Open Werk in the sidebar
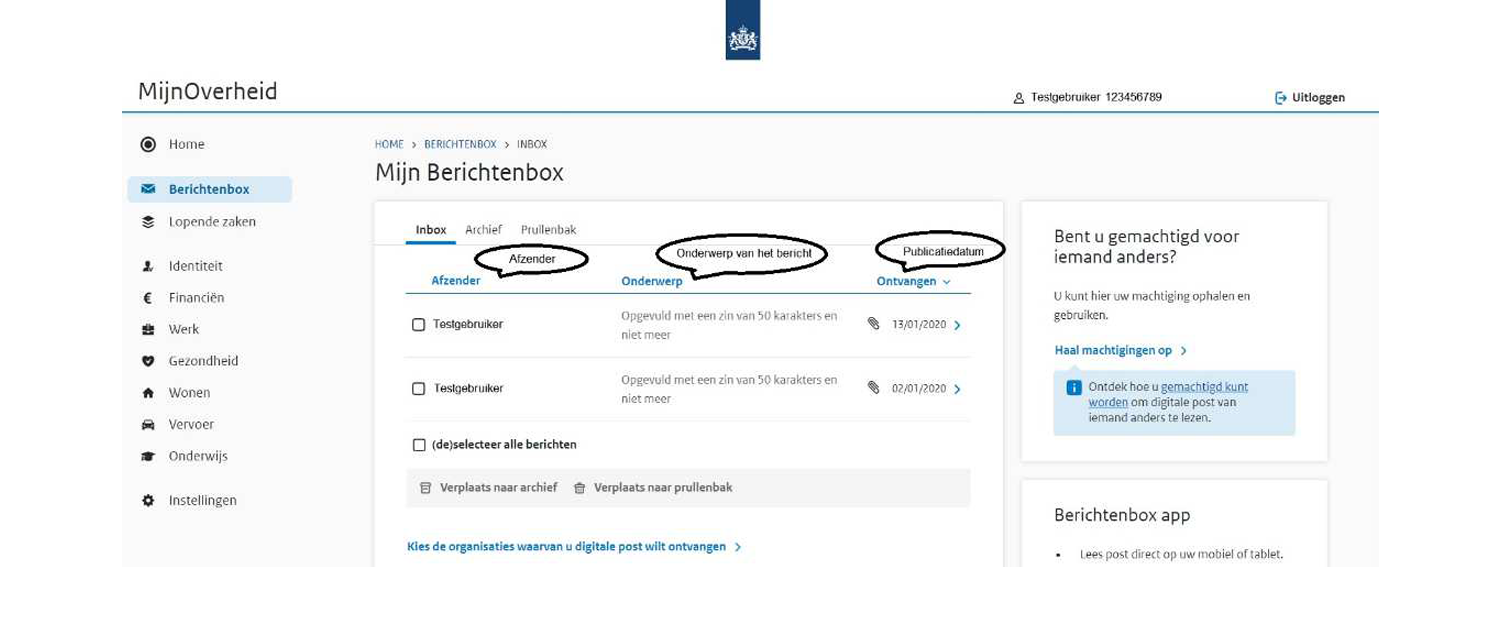Image resolution: width=1500 pixels, height=621 pixels. click(184, 329)
